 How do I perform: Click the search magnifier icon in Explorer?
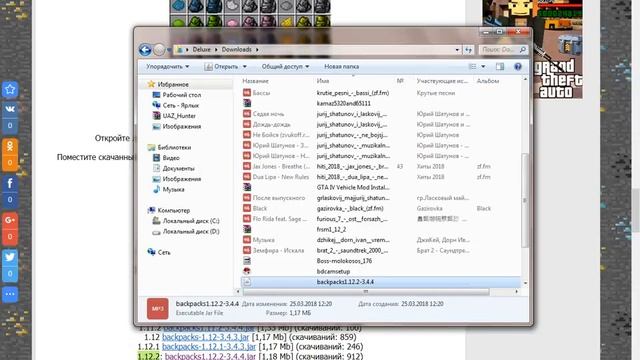[522, 50]
